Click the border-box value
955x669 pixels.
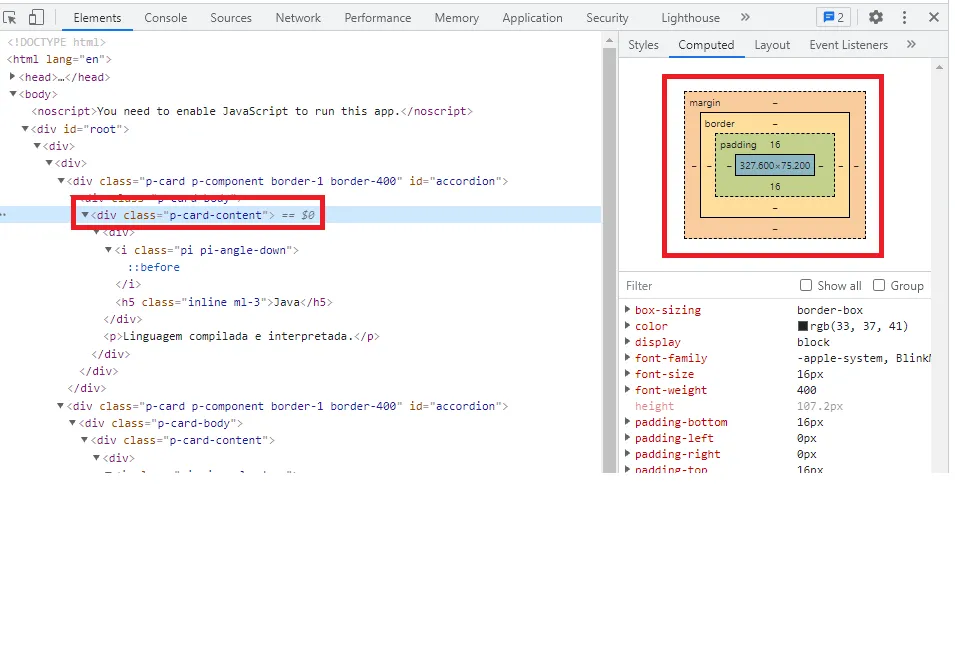830,310
